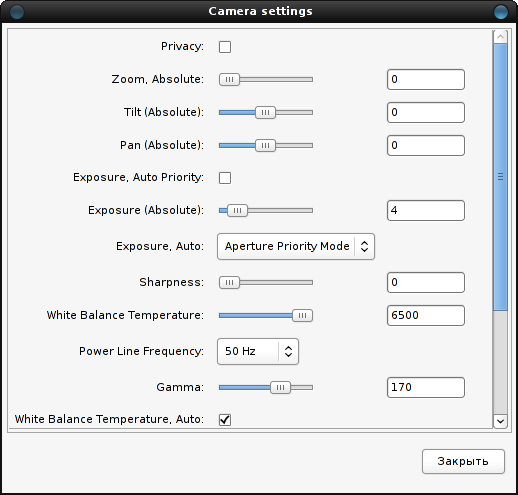Click the Gamma slider handle
This screenshot has height=495, width=518.
coord(280,388)
